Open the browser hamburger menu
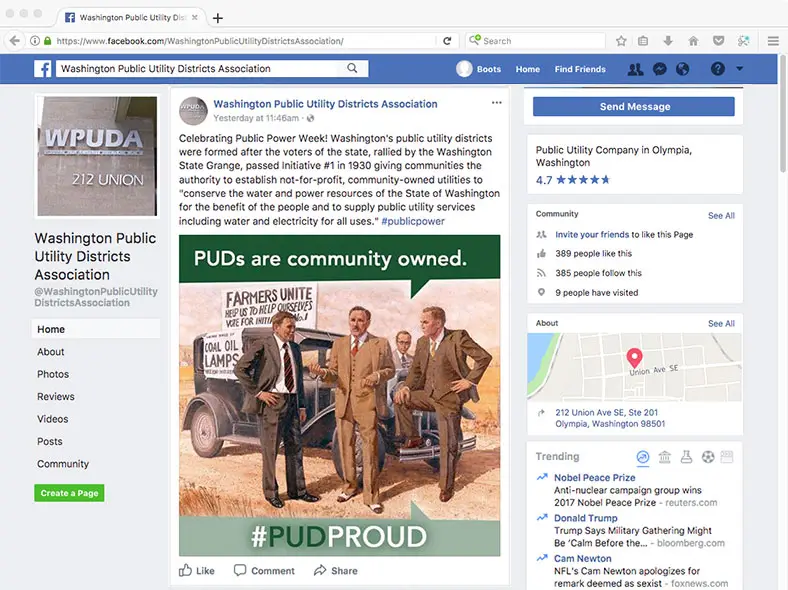 [773, 41]
